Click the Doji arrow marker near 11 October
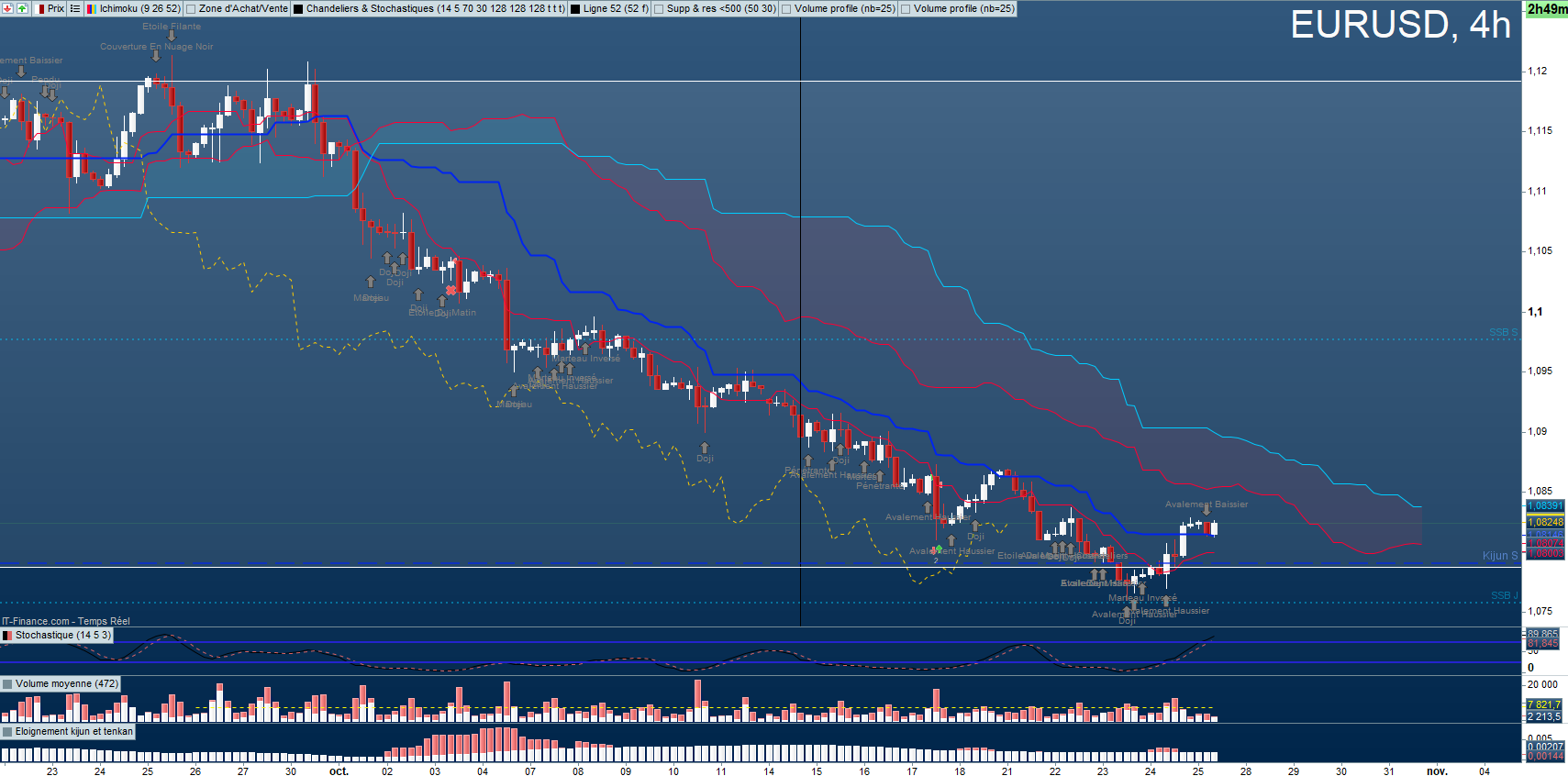Viewport: 1568px width, 776px height. (705, 448)
